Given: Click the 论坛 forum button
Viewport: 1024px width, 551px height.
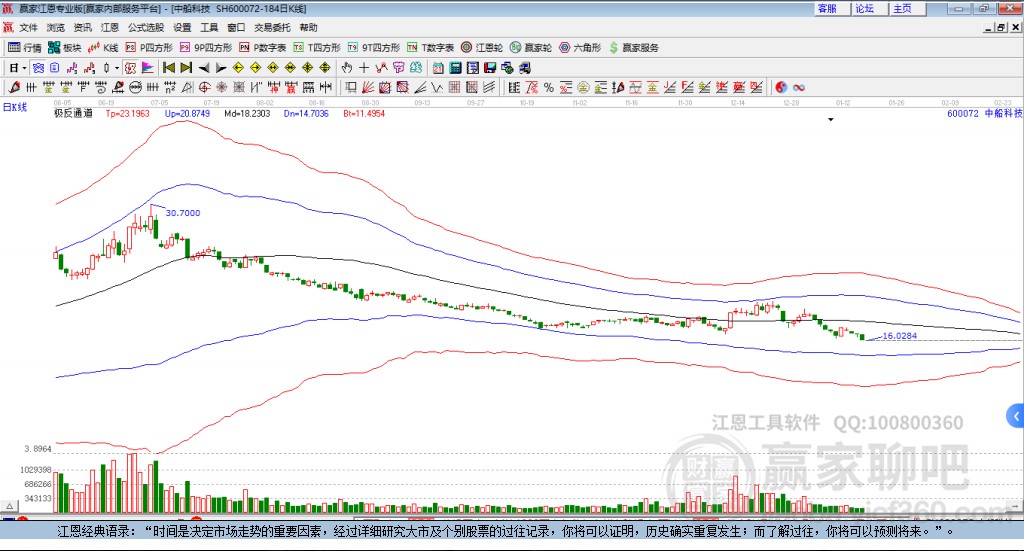Looking at the screenshot, I should pos(870,8).
